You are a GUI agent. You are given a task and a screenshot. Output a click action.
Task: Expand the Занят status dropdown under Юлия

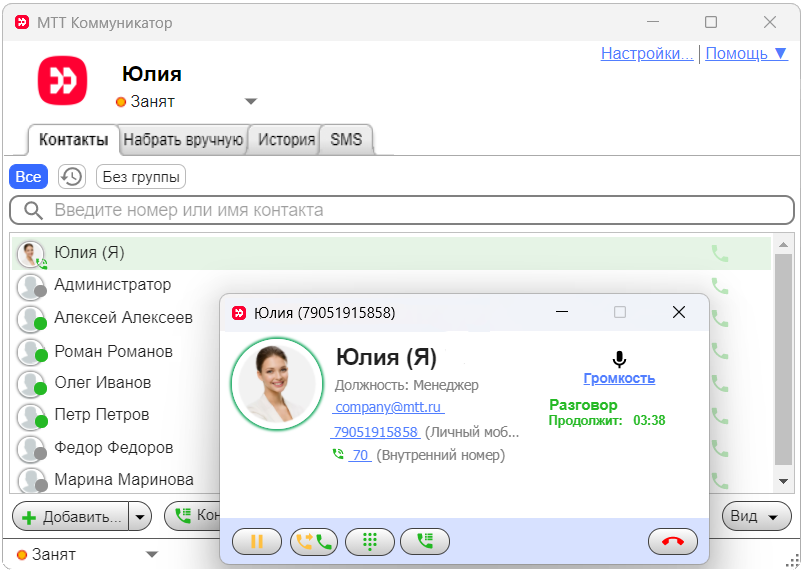click(x=251, y=101)
